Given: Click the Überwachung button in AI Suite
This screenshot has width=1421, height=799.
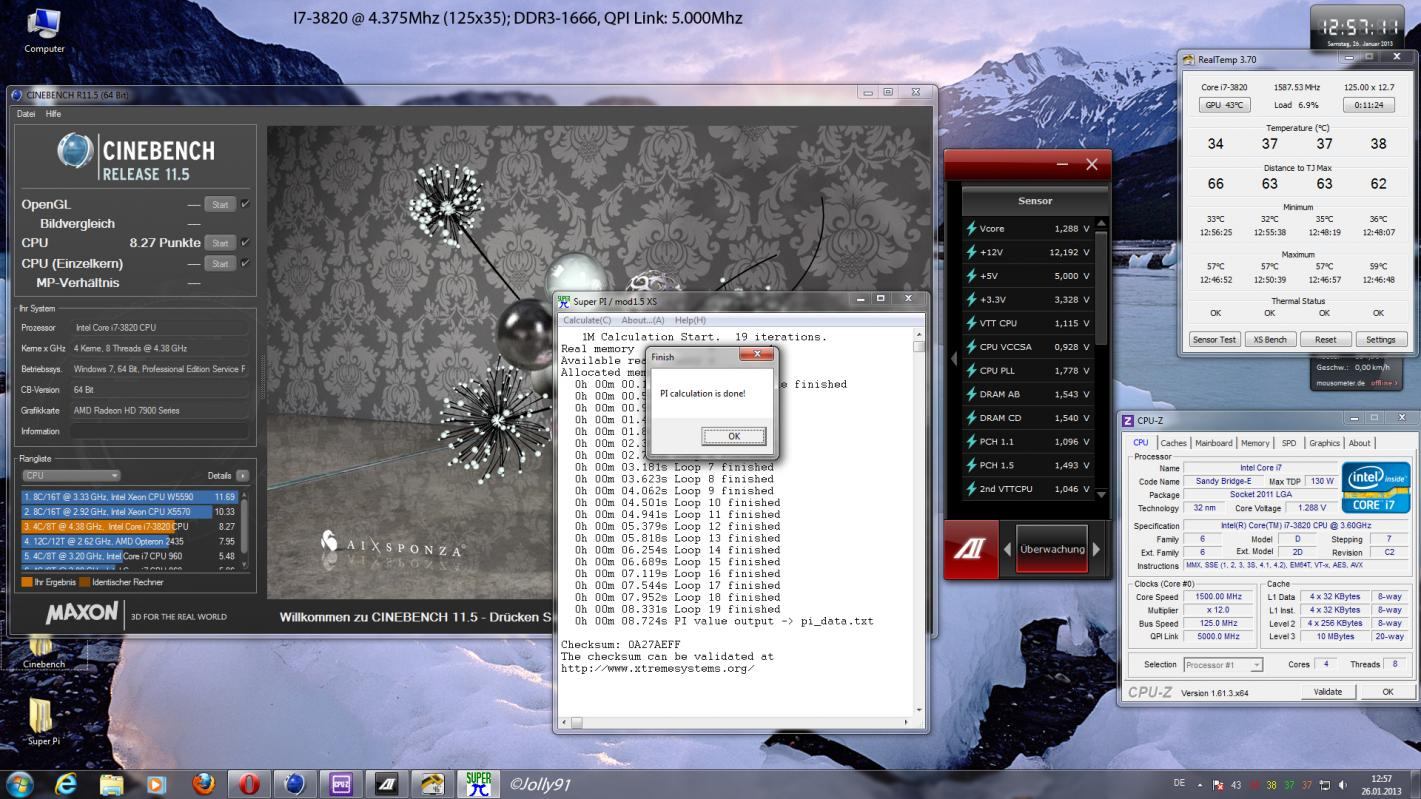Looking at the screenshot, I should [1051, 549].
